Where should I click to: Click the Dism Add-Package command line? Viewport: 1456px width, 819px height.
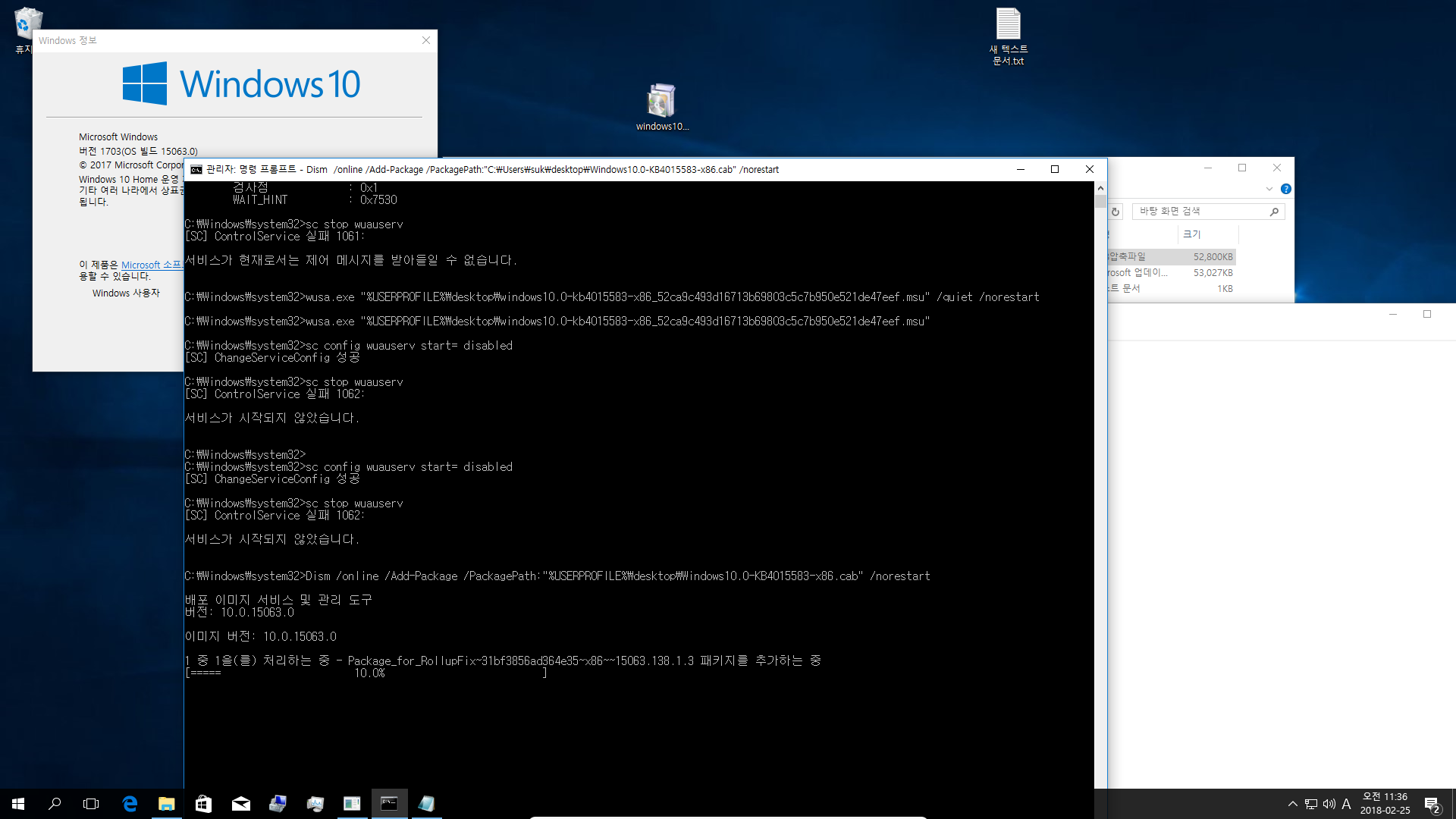[x=557, y=576]
